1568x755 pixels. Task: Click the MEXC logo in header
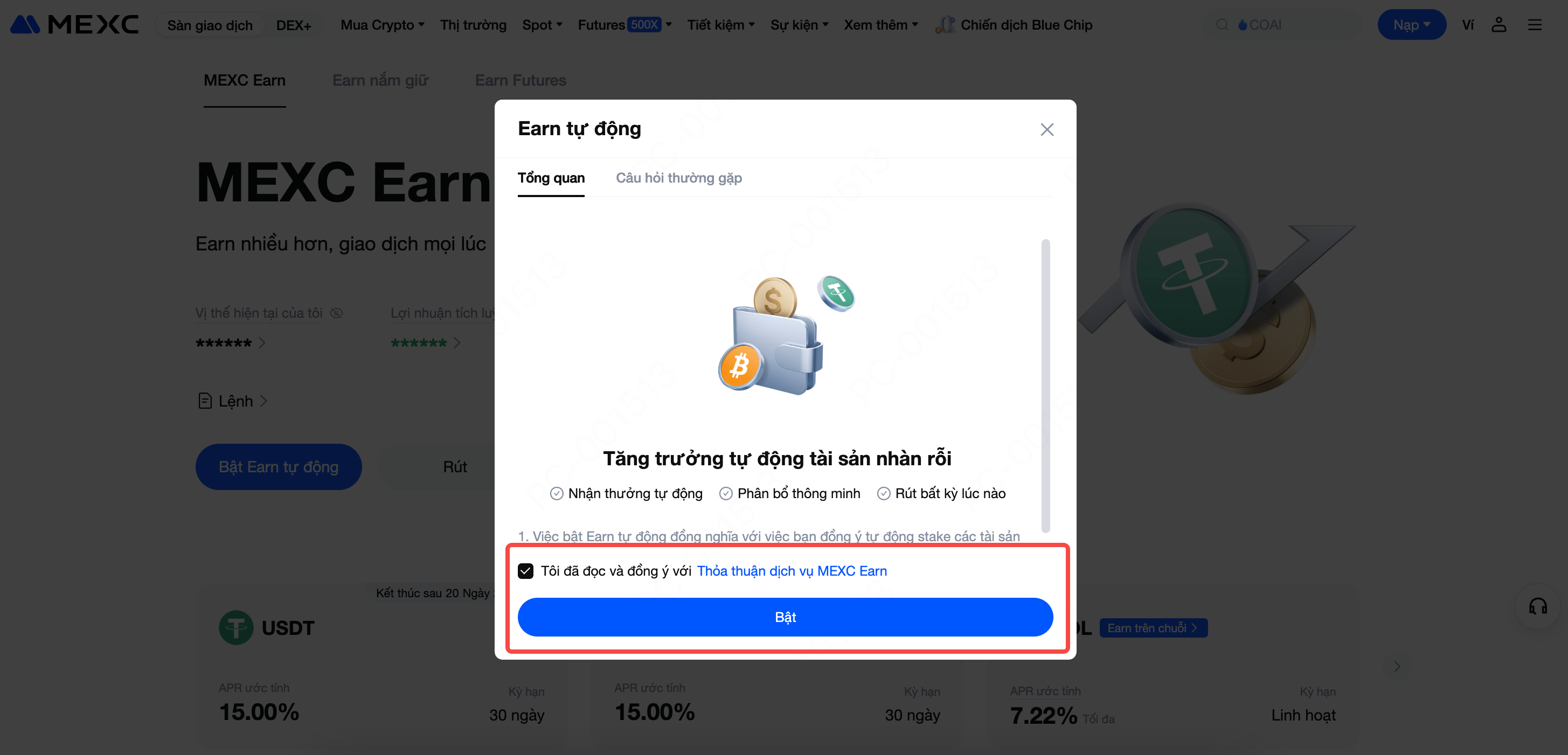[74, 24]
